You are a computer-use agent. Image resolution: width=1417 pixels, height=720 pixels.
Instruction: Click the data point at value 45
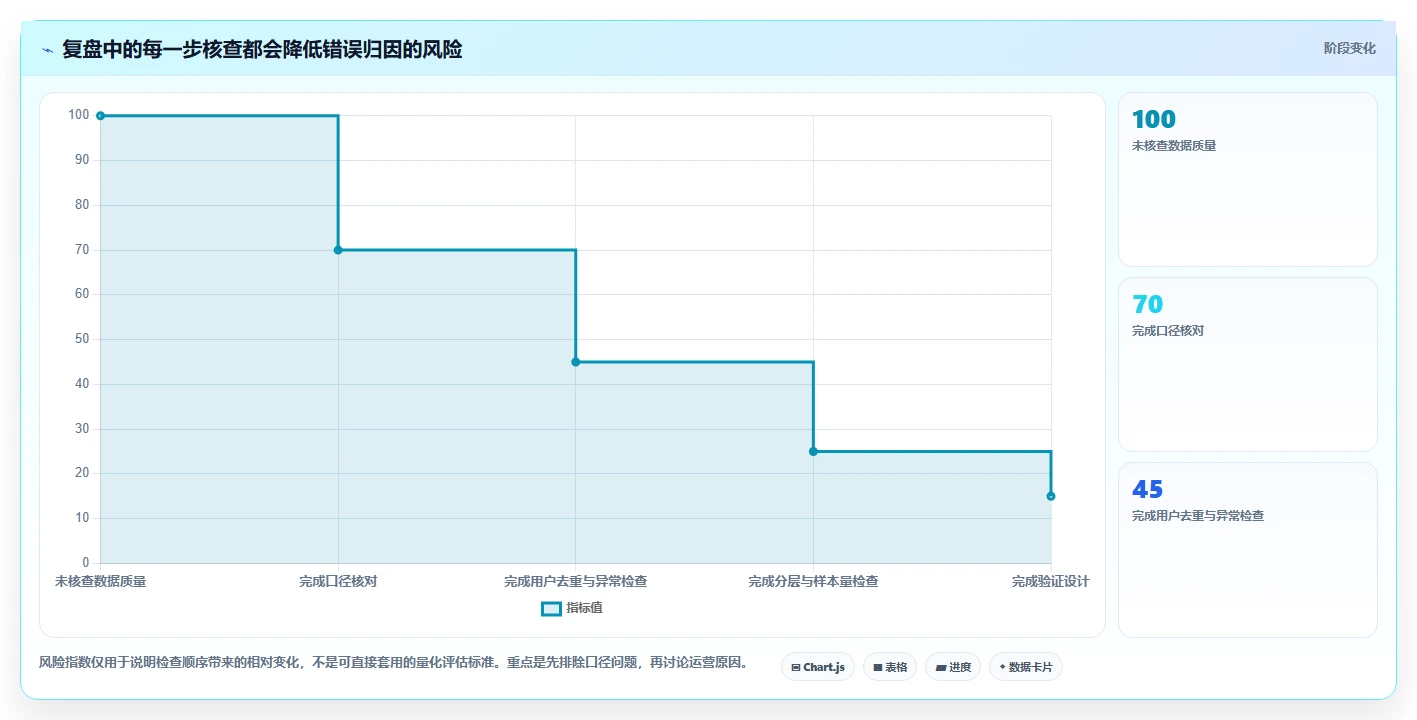click(575, 362)
